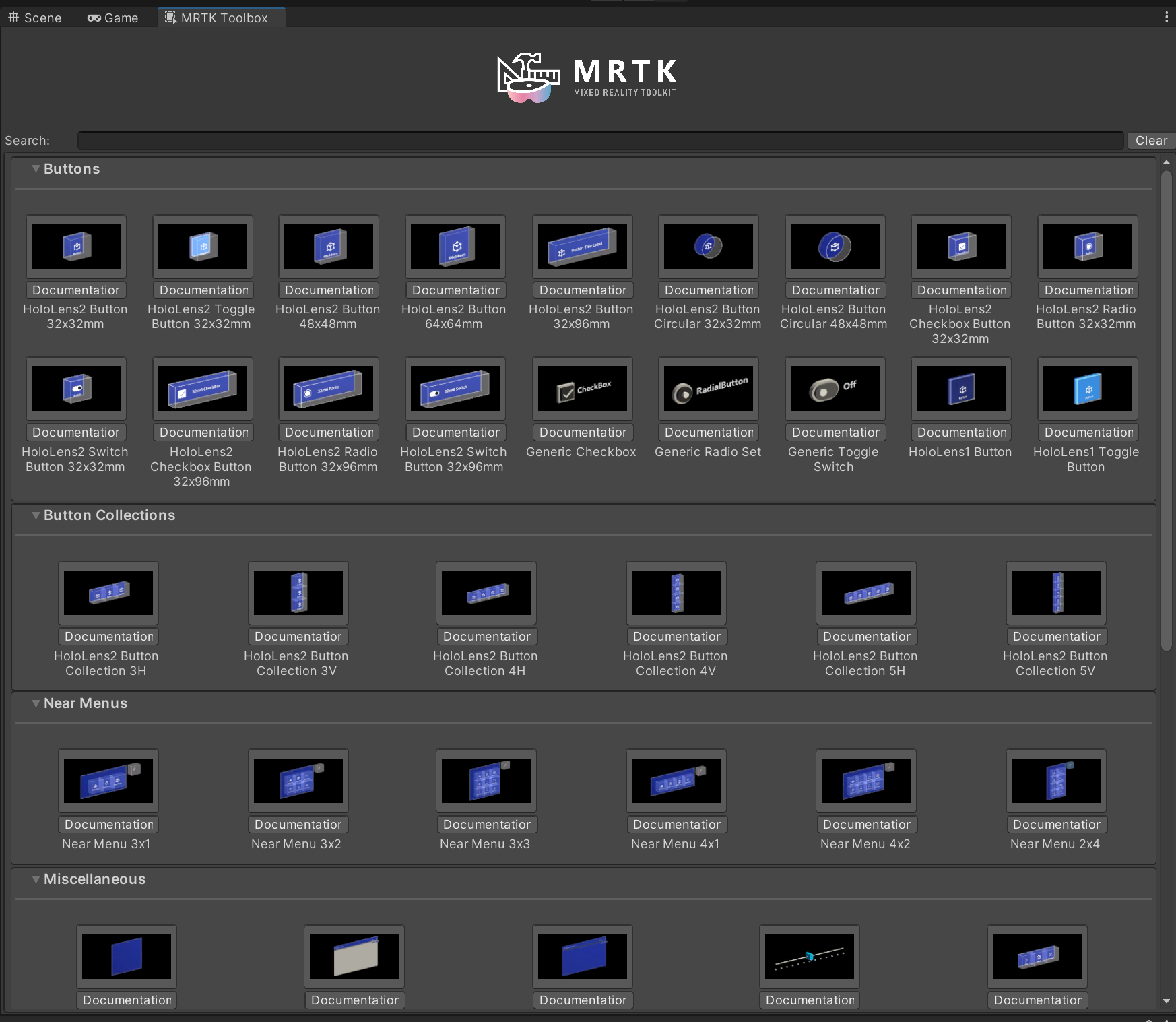Open Documentation for Near Menu 2x4
1176x1022 pixels.
point(1056,825)
